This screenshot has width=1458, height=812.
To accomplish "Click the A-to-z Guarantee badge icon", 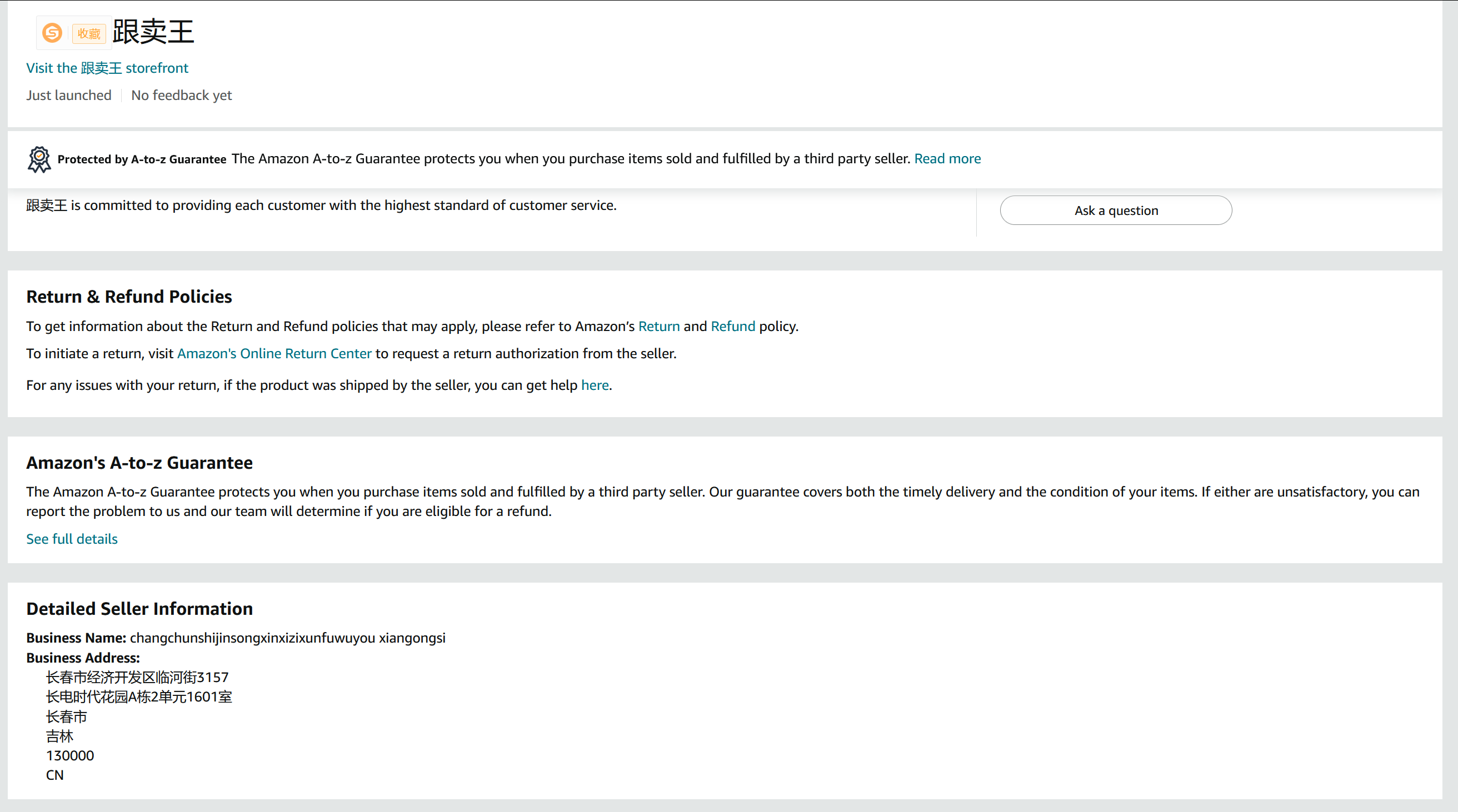I will click(39, 159).
